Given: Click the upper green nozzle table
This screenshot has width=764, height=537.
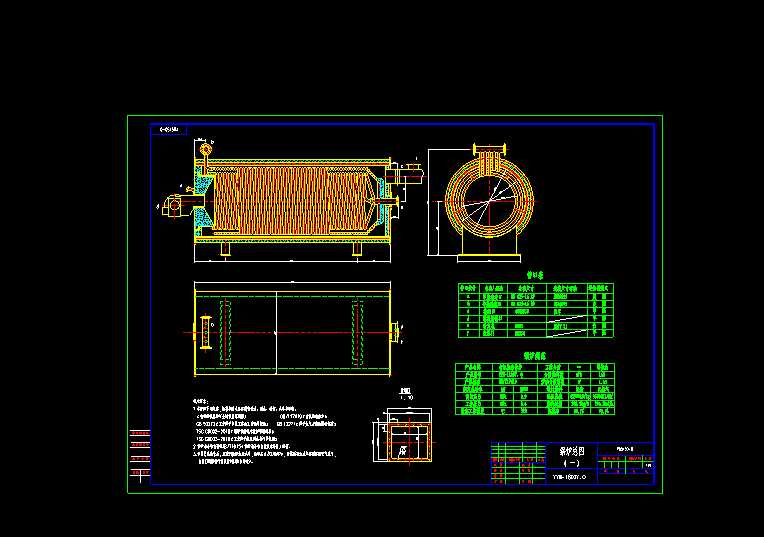Looking at the screenshot, I should pos(535,310).
